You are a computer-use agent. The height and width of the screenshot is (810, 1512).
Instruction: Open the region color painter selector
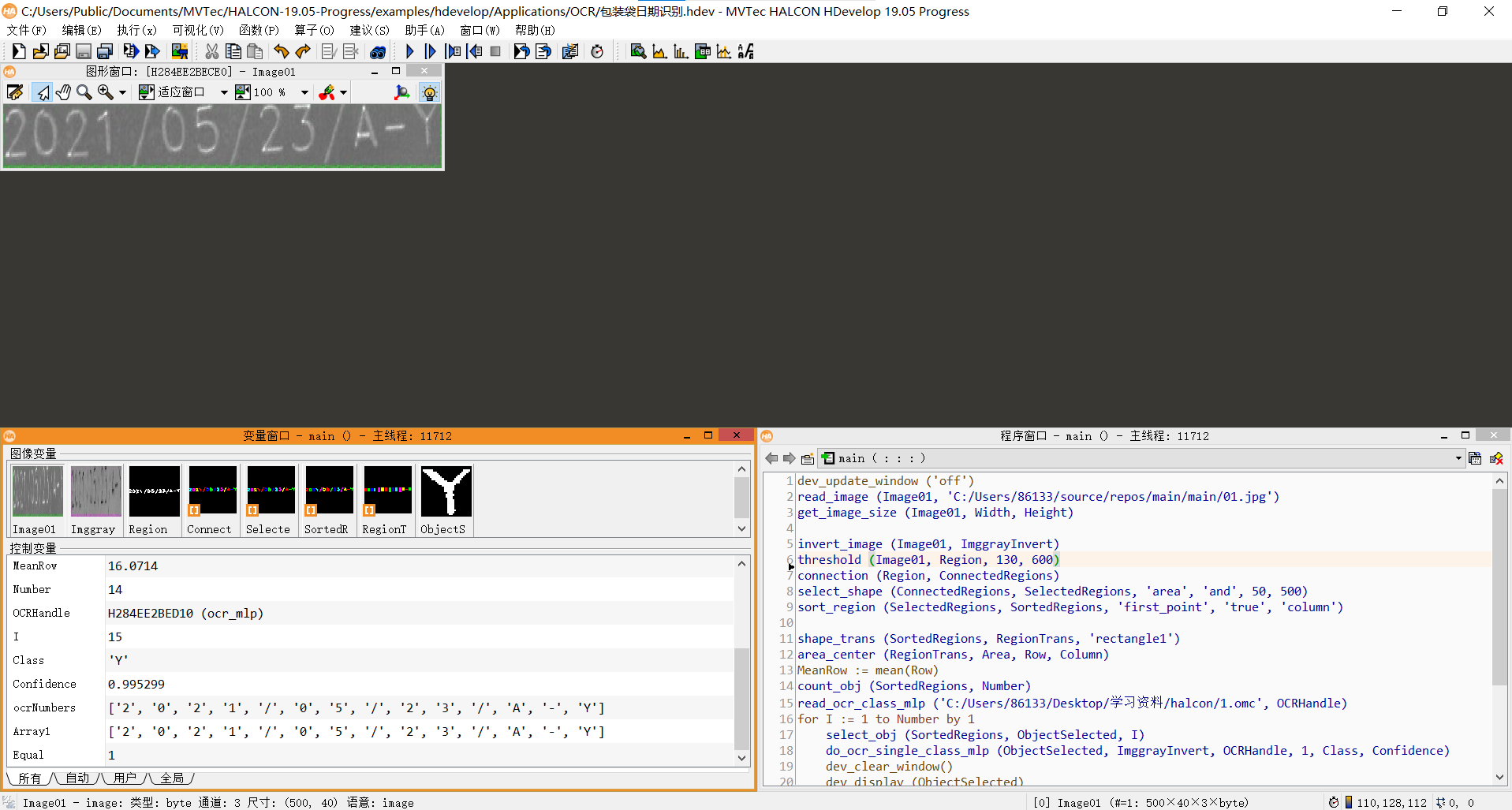pos(342,92)
